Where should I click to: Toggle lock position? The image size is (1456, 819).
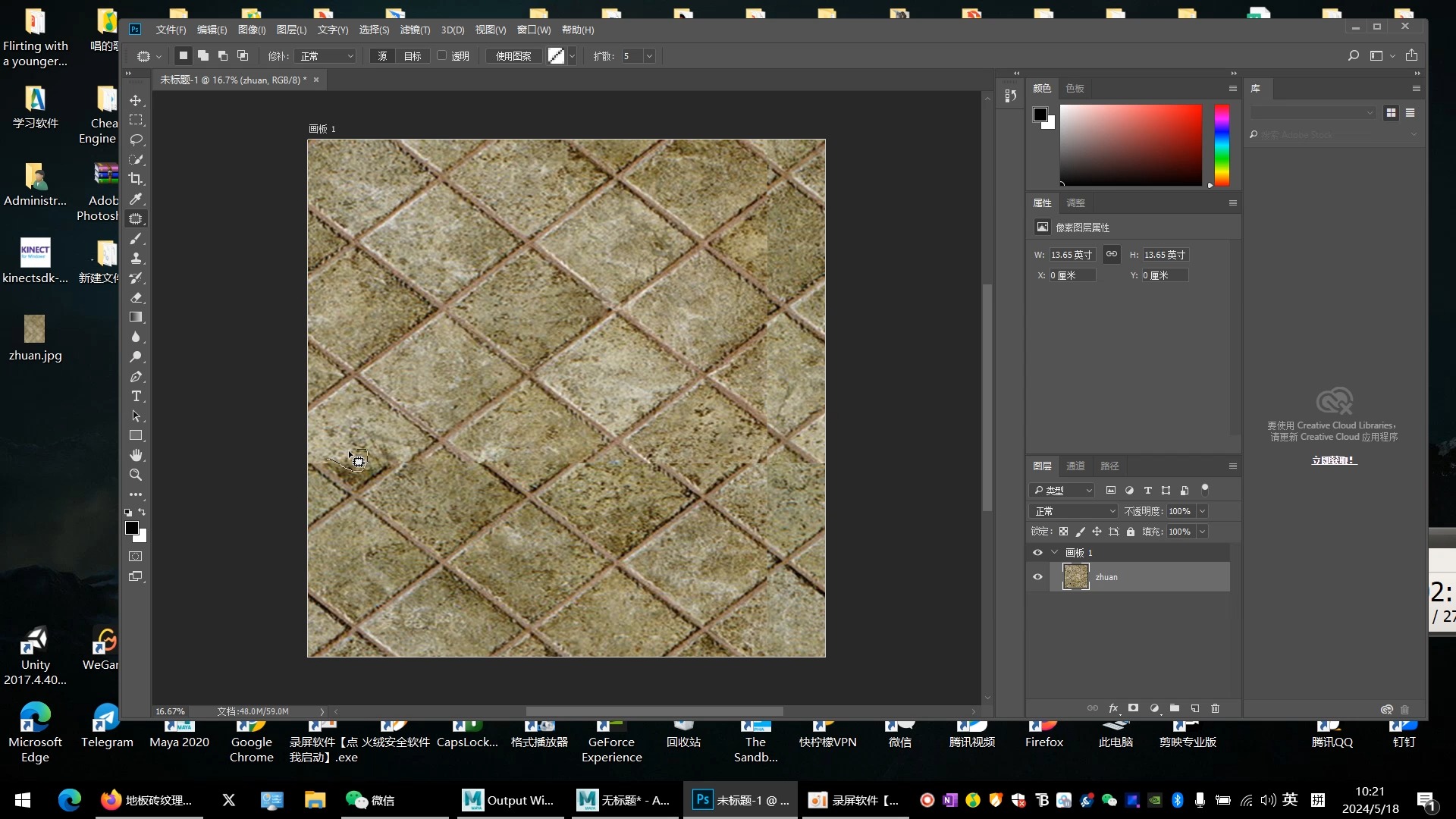coord(1097,532)
